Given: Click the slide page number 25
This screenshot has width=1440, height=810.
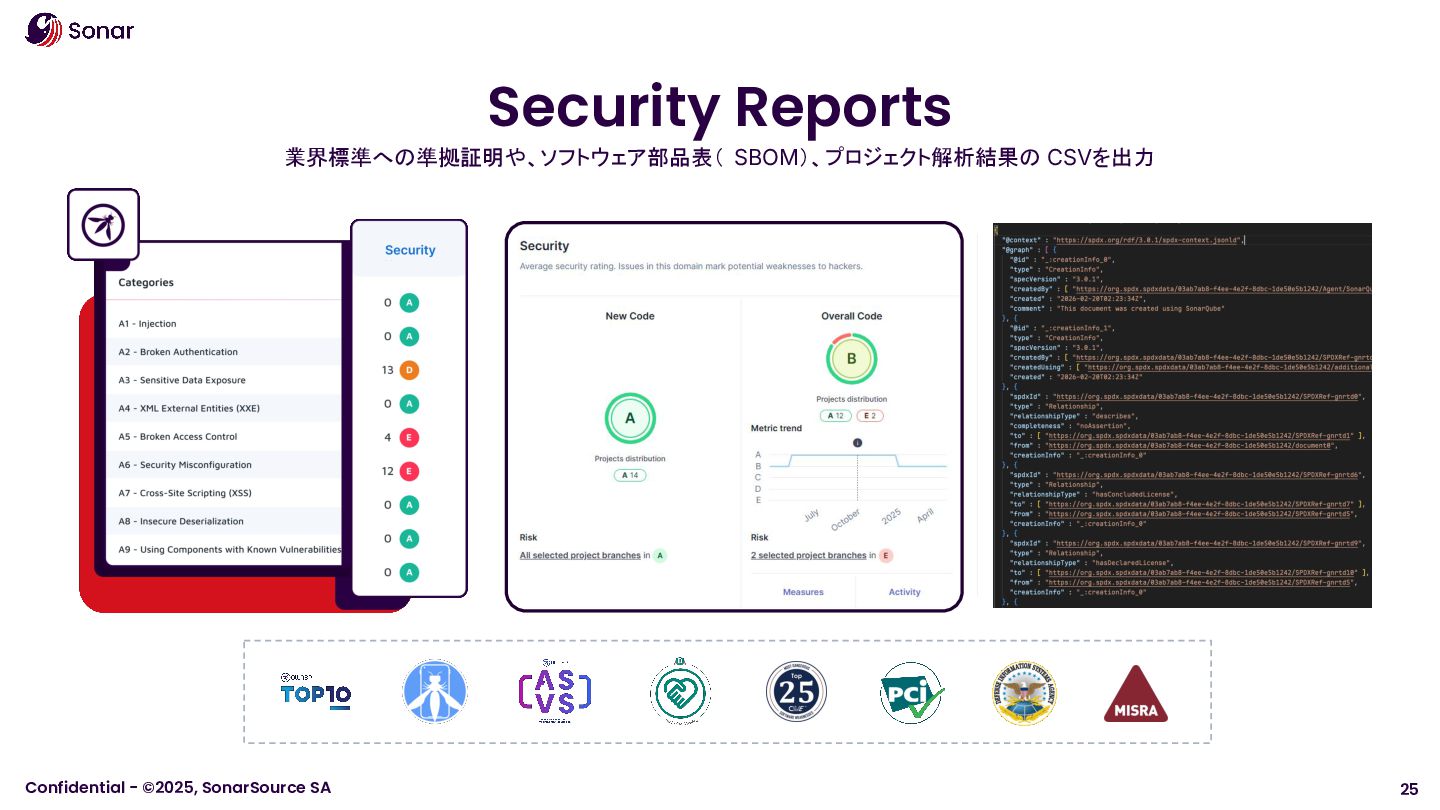Looking at the screenshot, I should click(1409, 788).
